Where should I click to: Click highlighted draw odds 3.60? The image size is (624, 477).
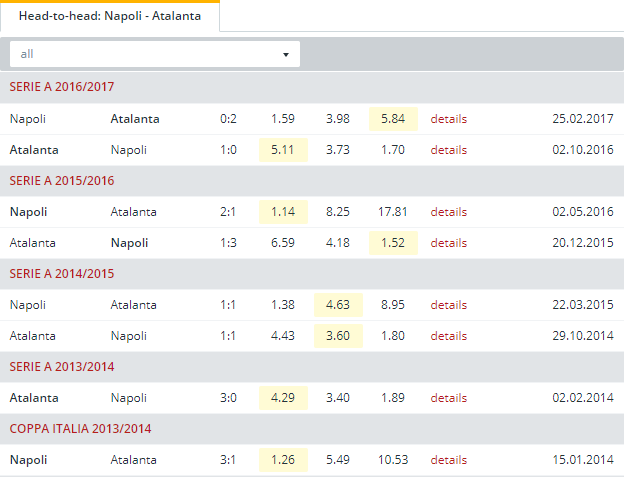tap(338, 336)
